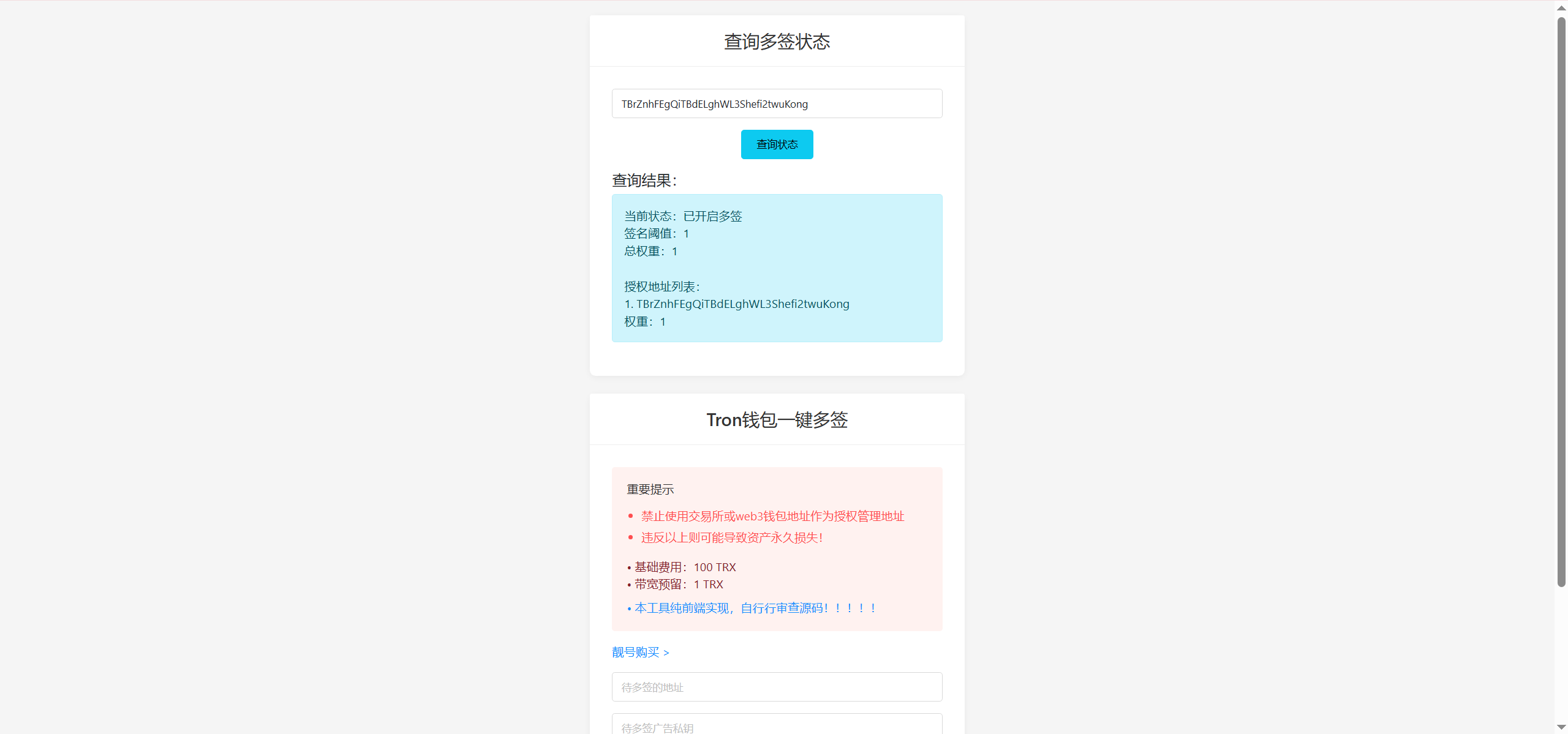
Task: Click the address query input field
Action: point(777,103)
